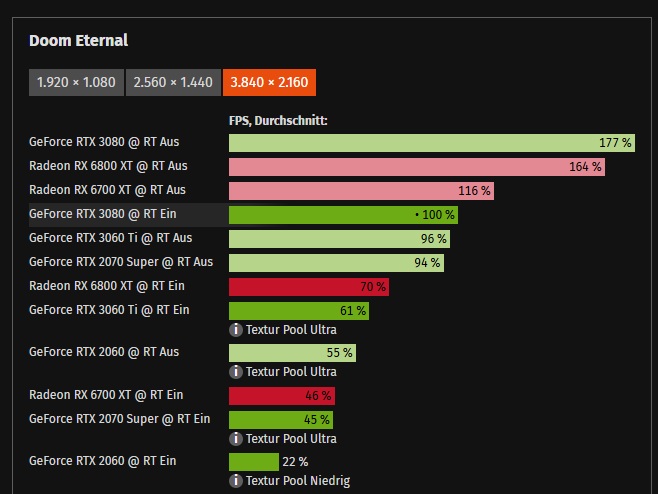Select GeForce RTX 2070 Super @ RT Ein label
This screenshot has width=658, height=494.
click(120, 419)
